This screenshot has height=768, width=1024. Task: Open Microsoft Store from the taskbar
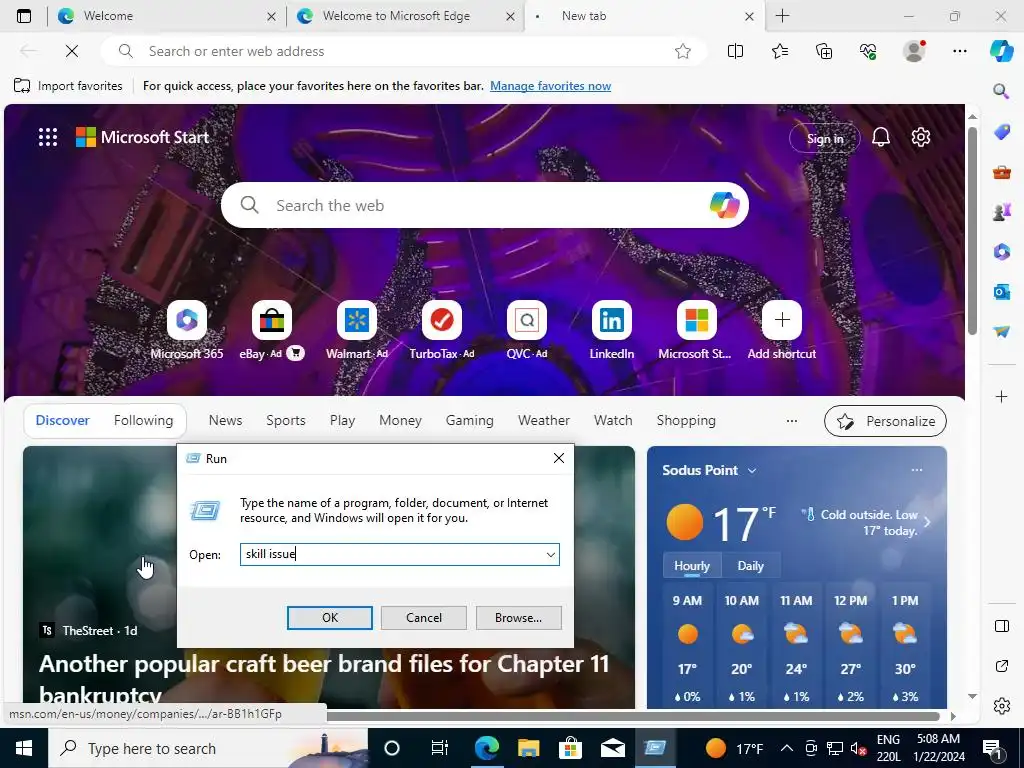569,748
